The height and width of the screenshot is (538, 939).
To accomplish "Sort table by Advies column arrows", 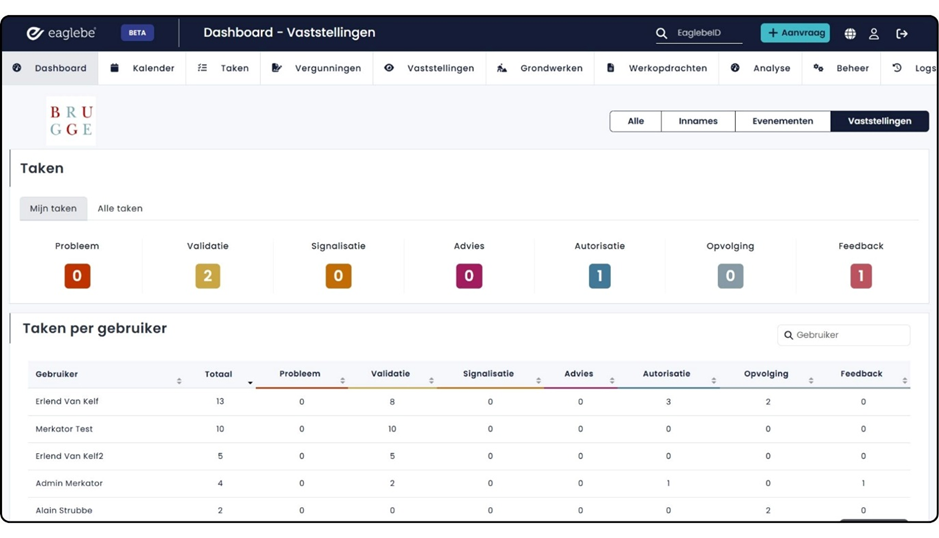I will coord(612,380).
